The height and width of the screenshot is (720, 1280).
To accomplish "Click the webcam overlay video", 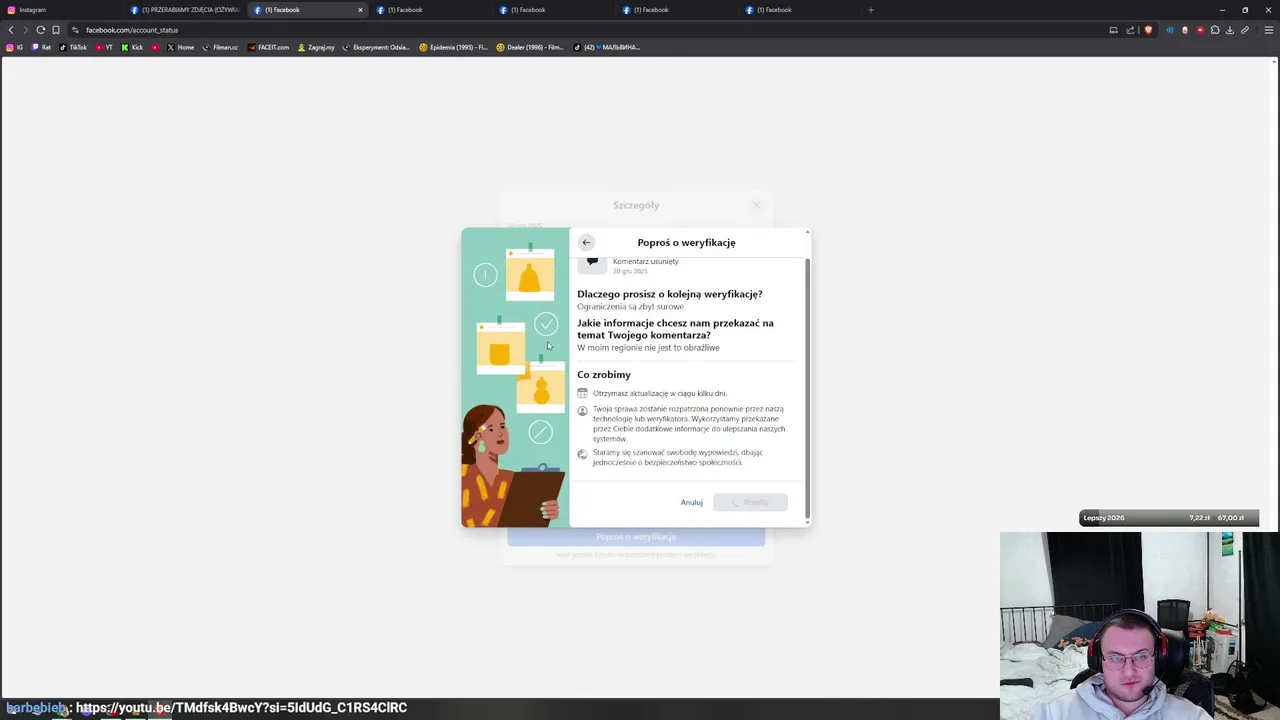I will [1139, 626].
